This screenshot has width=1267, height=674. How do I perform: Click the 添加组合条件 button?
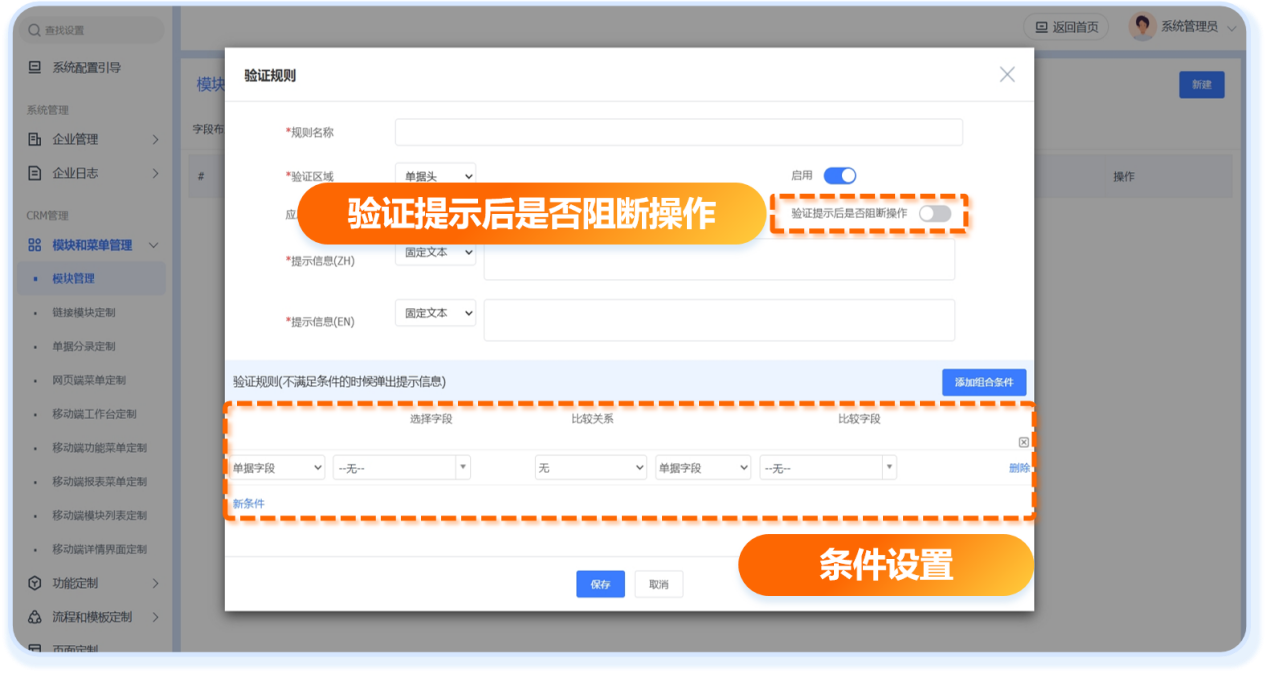[983, 382]
